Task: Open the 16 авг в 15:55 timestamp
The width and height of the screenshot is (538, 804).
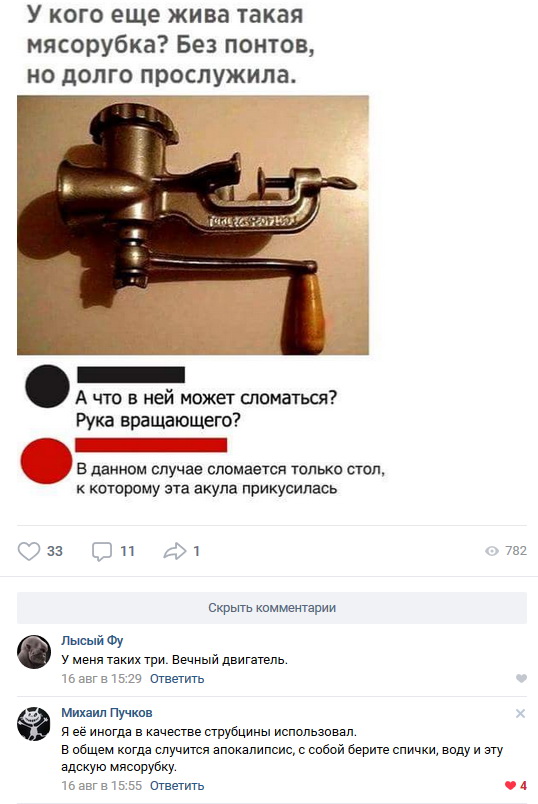Action: [x=102, y=786]
